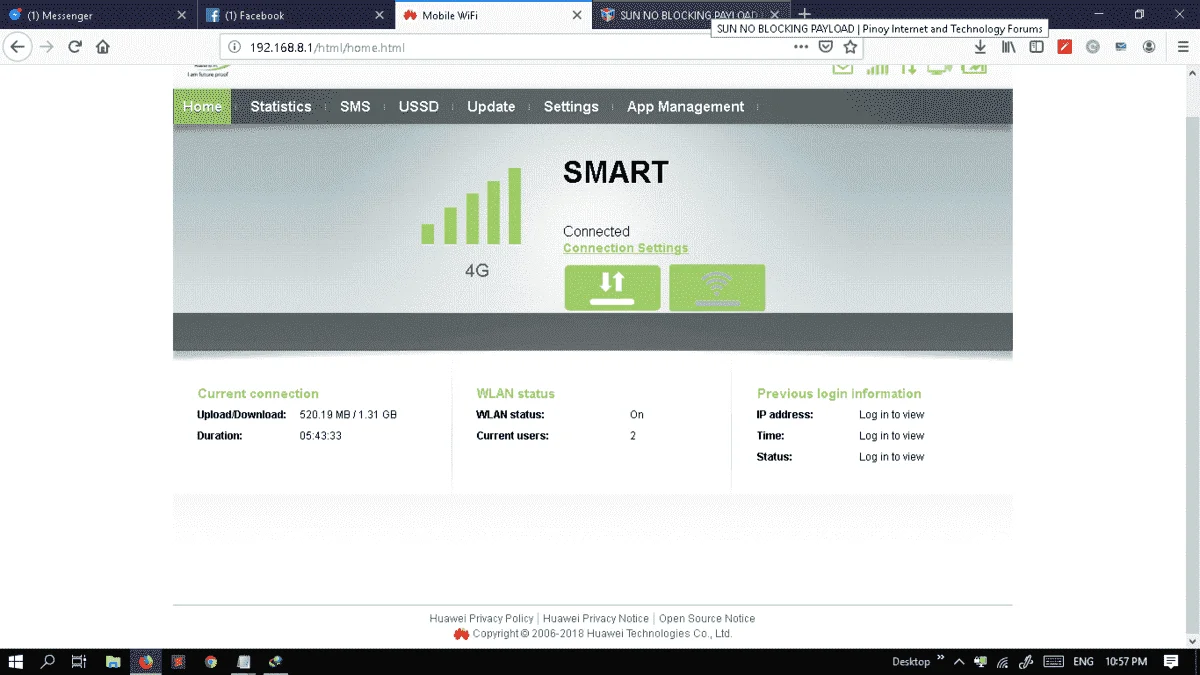This screenshot has width=1200, height=675.
Task: Open the Home menu tab
Action: 202,107
